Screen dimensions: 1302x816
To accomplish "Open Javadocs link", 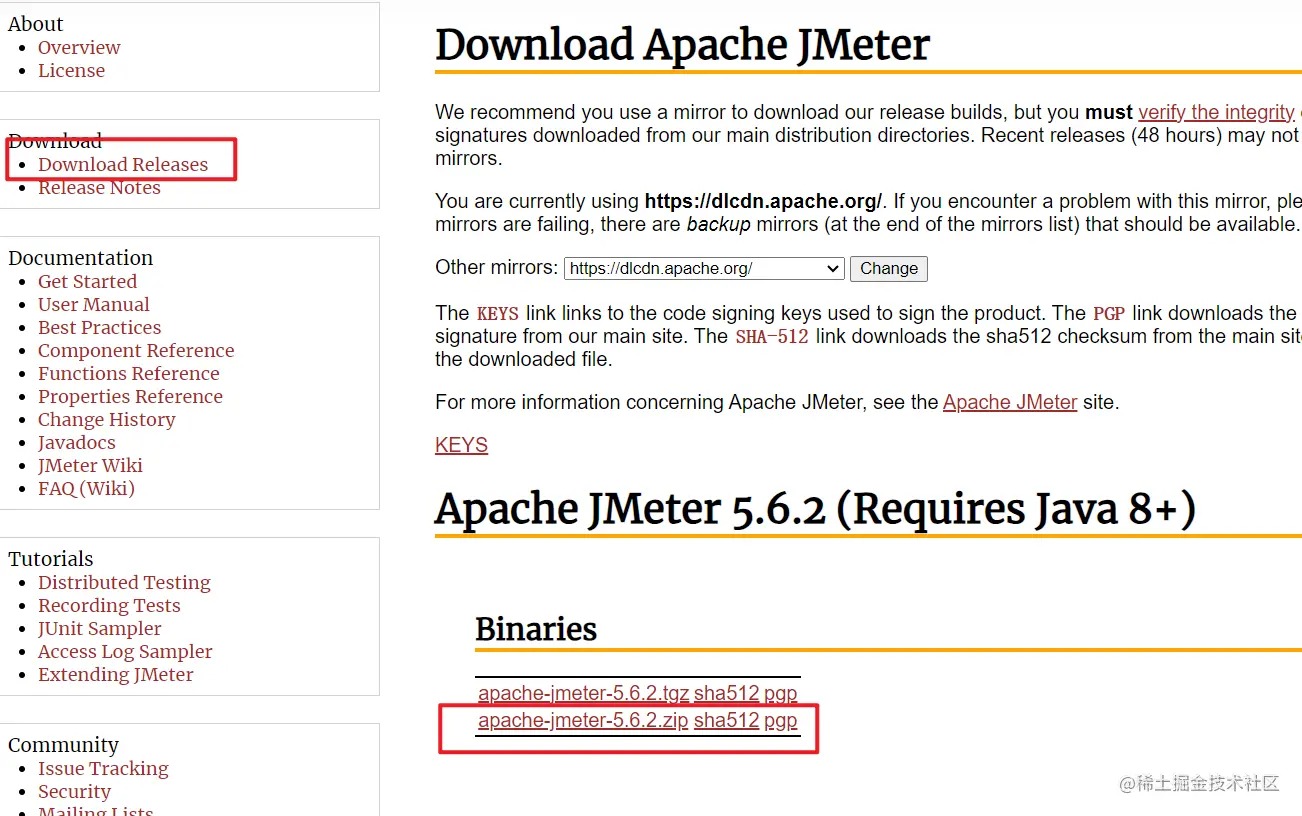I will point(77,443).
